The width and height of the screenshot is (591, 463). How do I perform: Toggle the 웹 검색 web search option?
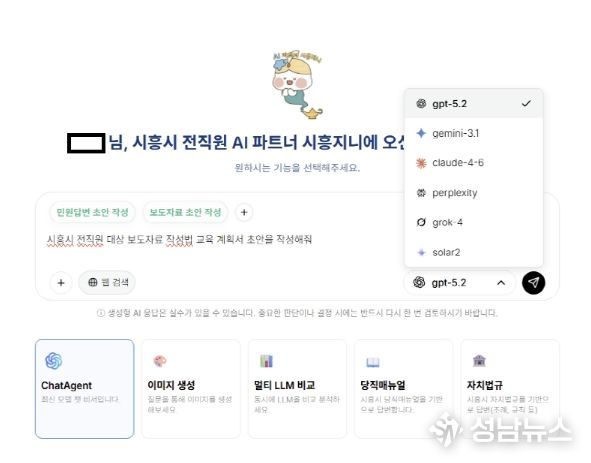[107, 282]
